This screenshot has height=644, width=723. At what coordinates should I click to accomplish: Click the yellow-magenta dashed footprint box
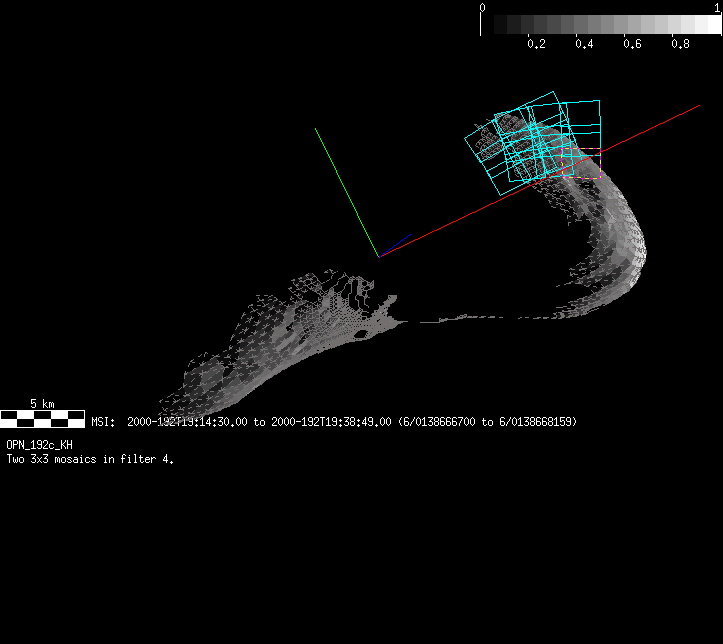[x=581, y=163]
